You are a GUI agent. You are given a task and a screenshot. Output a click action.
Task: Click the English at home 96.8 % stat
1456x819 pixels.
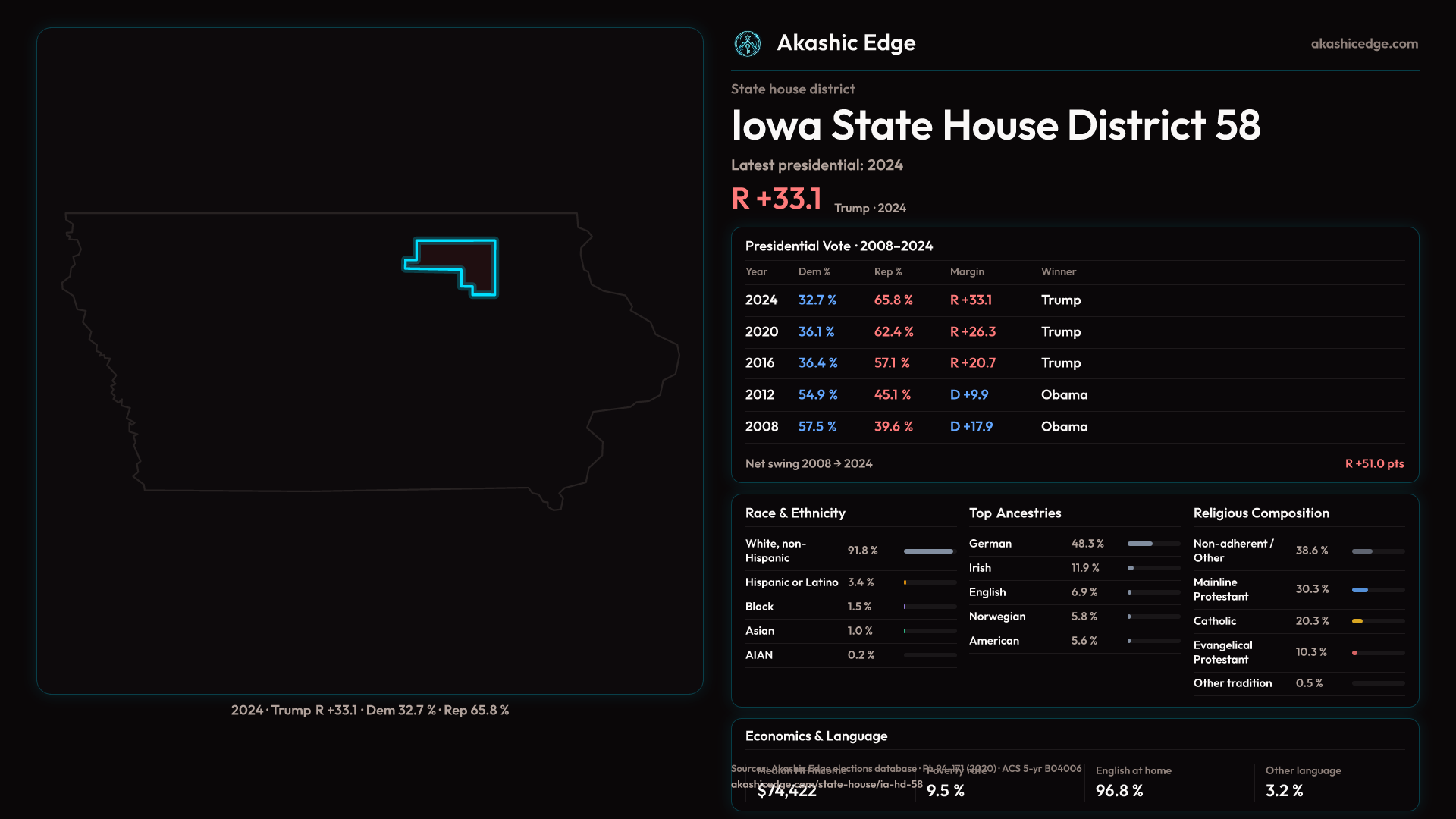tap(1119, 790)
